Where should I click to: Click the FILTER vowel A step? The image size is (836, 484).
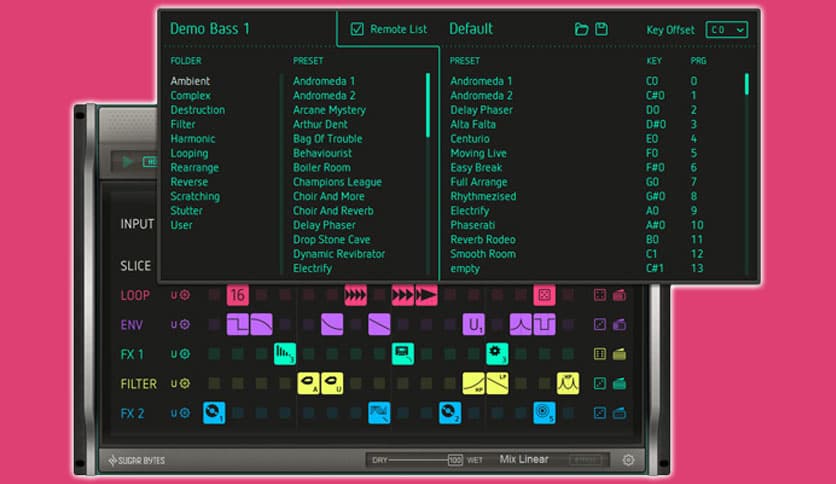tap(308, 383)
